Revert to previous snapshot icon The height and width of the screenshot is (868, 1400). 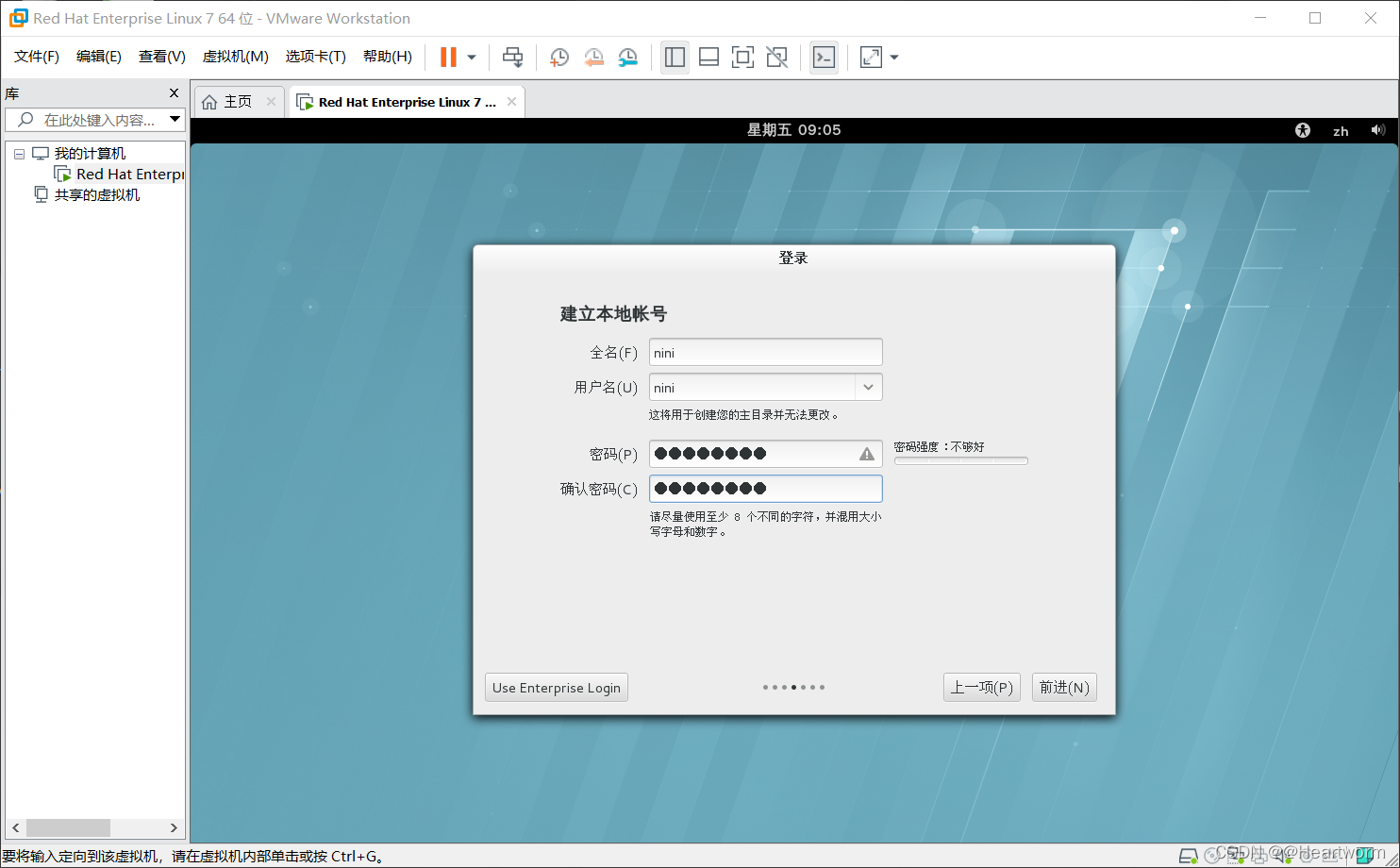tap(593, 58)
